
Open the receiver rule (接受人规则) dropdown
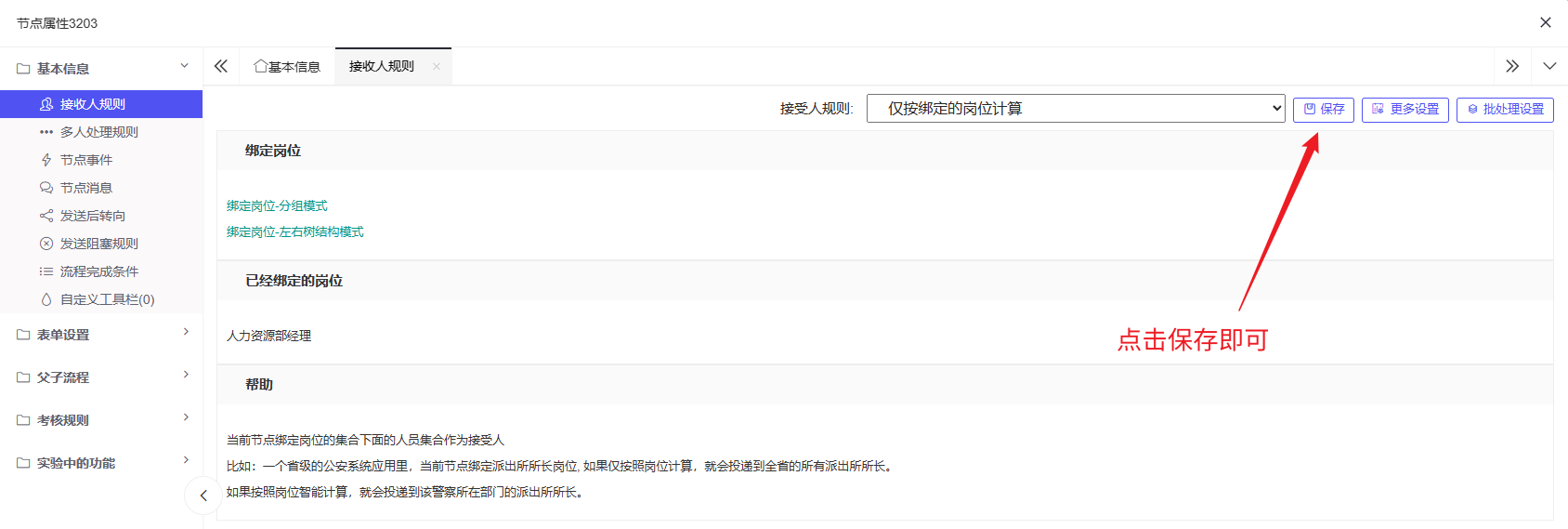(x=1075, y=109)
